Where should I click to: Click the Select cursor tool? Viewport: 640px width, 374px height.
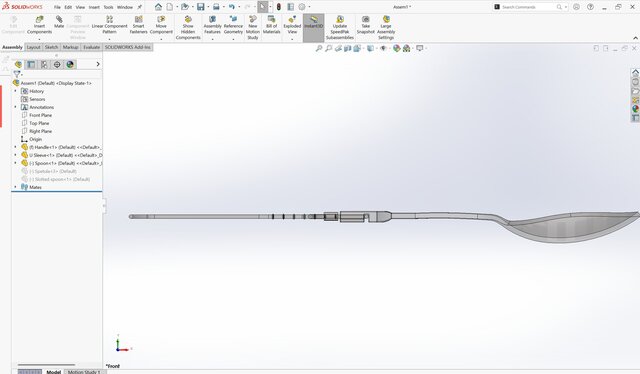262,7
